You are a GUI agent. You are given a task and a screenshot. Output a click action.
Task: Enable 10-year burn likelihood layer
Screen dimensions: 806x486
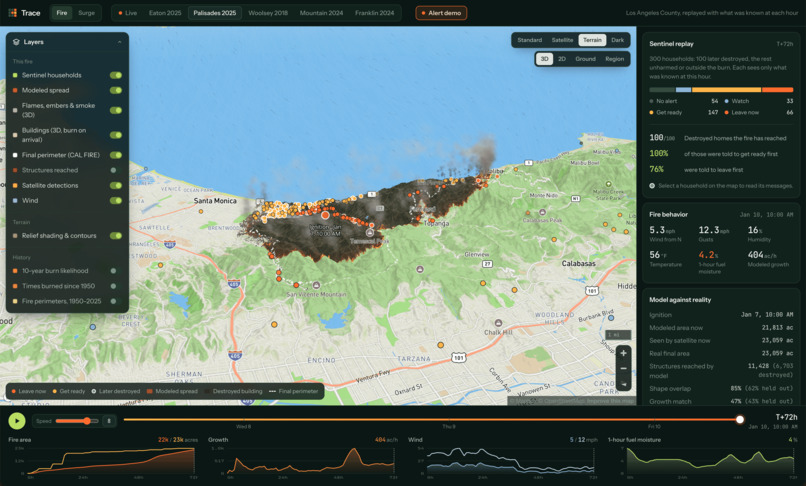coord(114,271)
